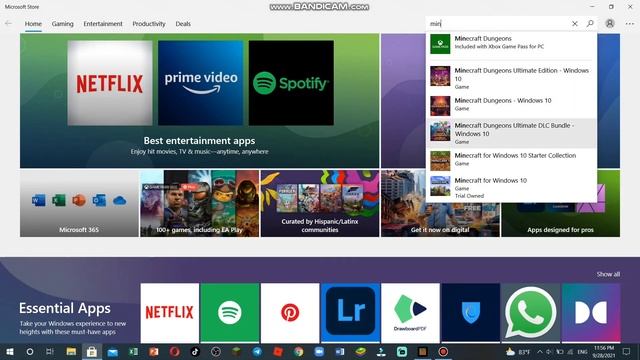640x360 pixels.
Task: Select Minecraft Dungeons Game Pass suggestion
Action: tap(511, 43)
